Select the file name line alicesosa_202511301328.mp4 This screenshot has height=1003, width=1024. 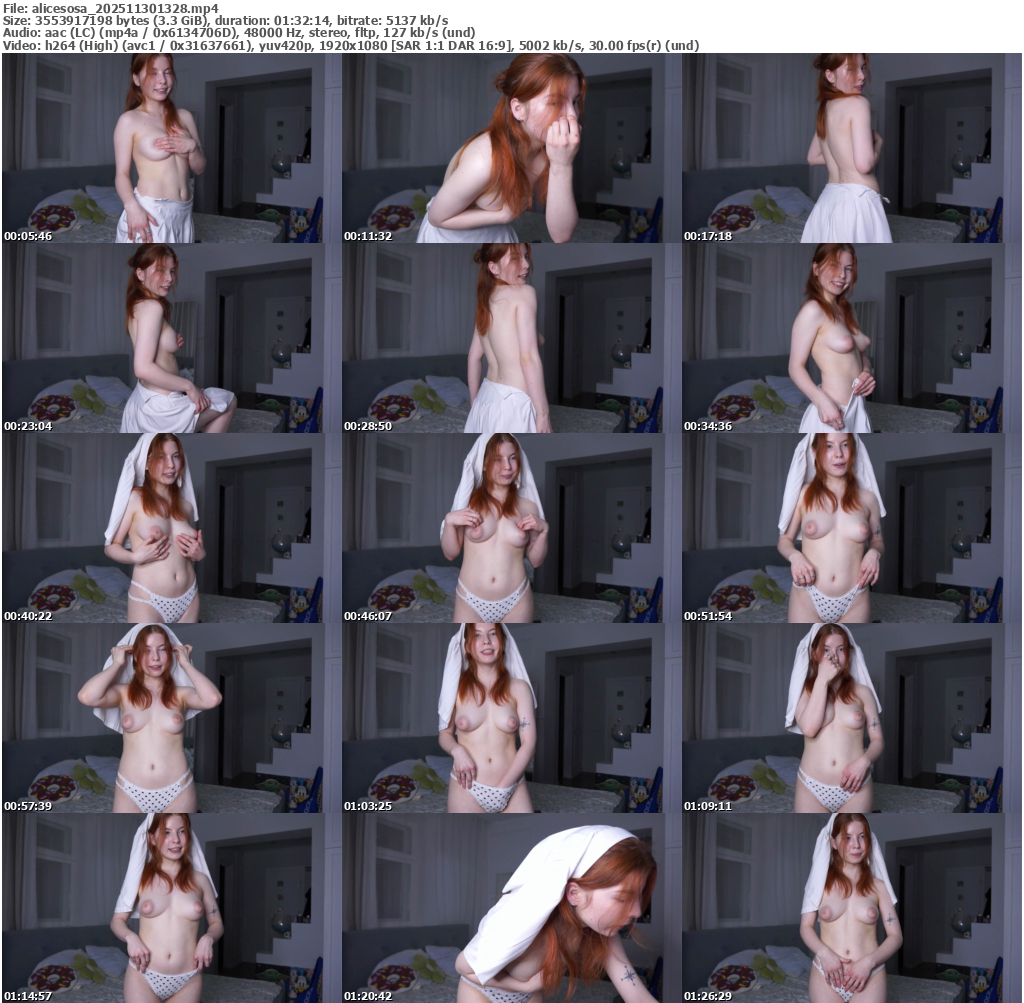point(111,8)
